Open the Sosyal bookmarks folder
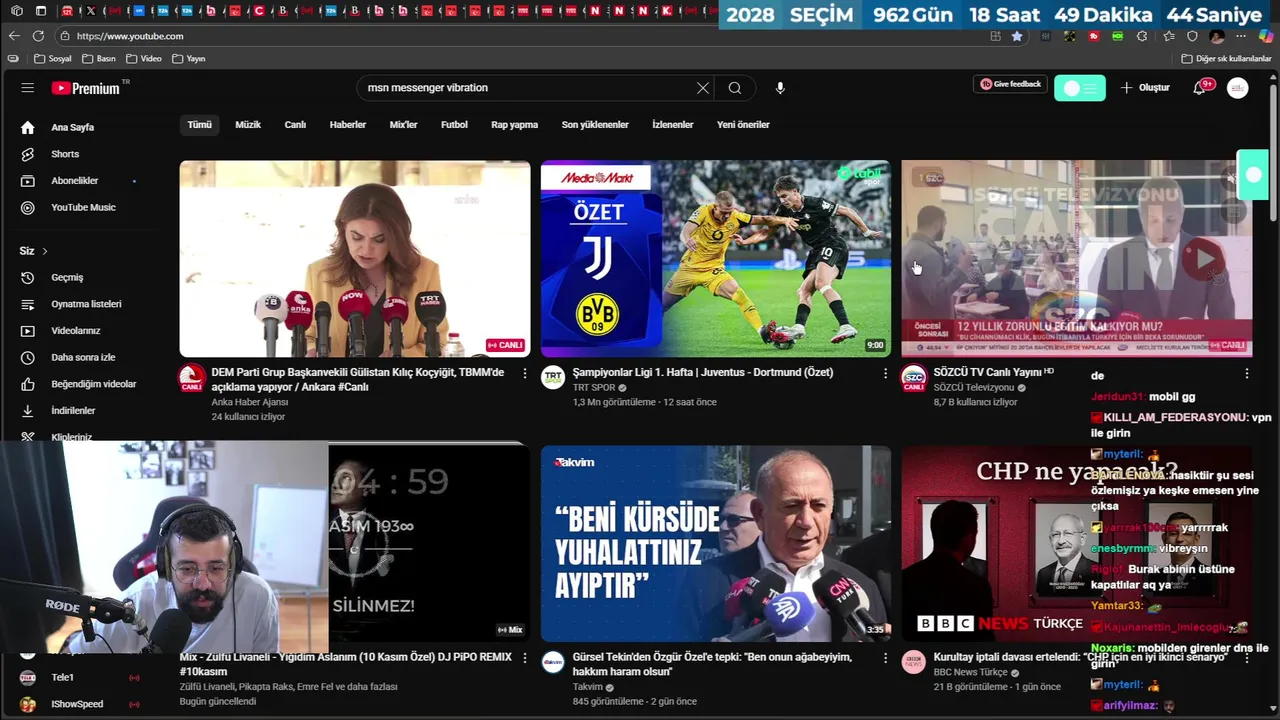Screen dimensions: 1280x720 click(x=53, y=59)
